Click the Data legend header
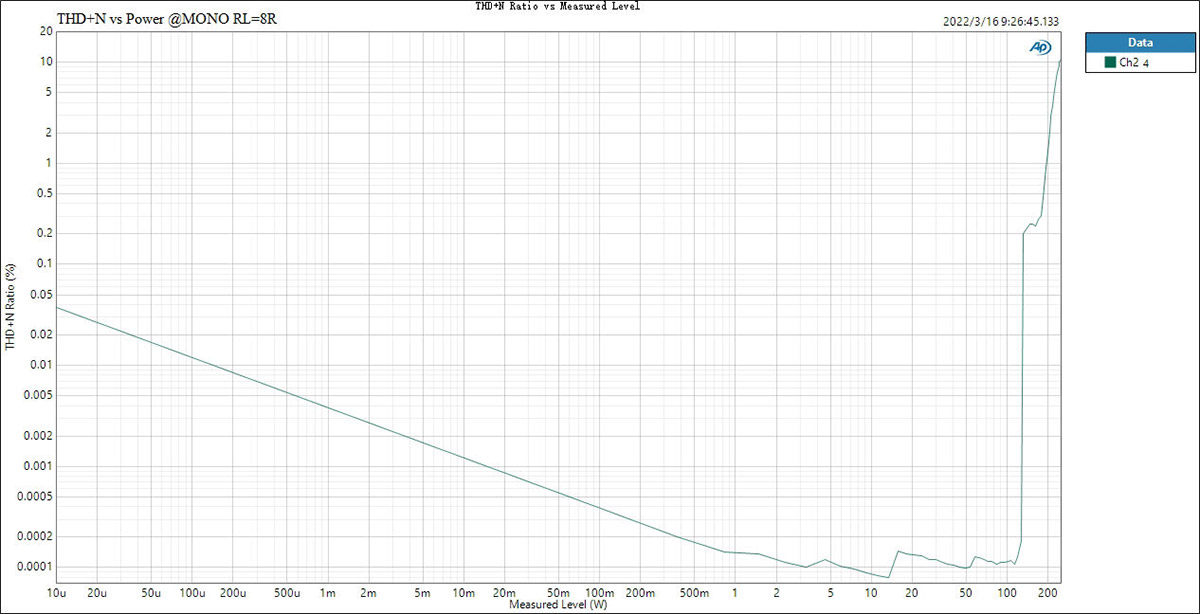This screenshot has height=614, width=1200. [1140, 43]
